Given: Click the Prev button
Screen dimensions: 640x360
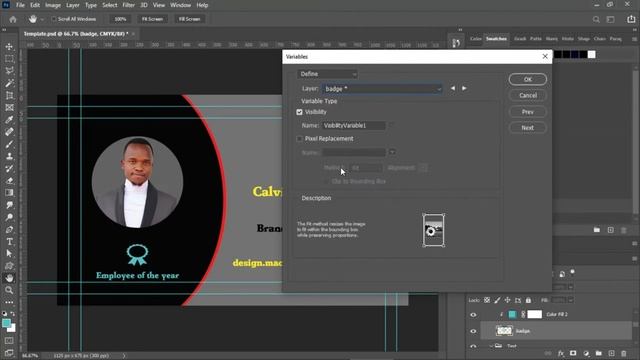Looking at the screenshot, I should click(528, 112).
